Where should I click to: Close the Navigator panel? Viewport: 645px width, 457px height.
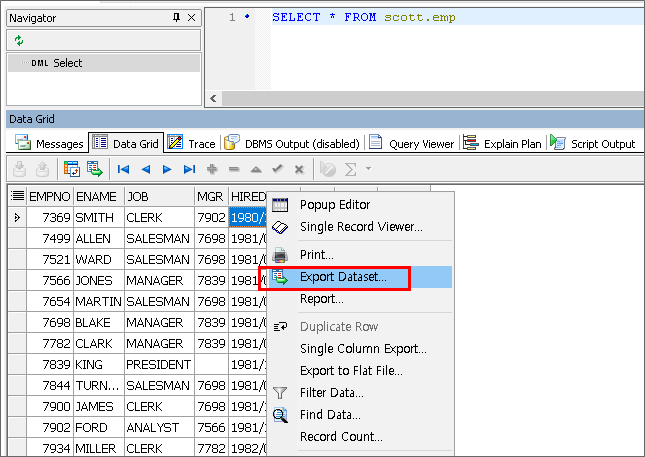tap(191, 17)
